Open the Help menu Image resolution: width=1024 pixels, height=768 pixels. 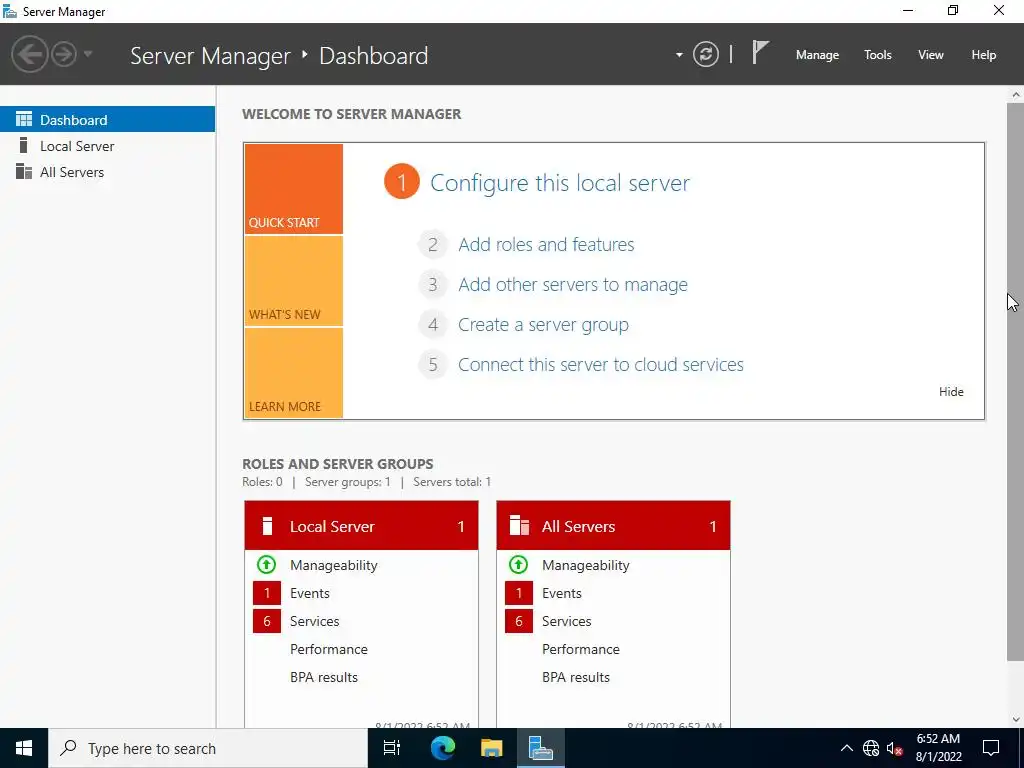(984, 55)
